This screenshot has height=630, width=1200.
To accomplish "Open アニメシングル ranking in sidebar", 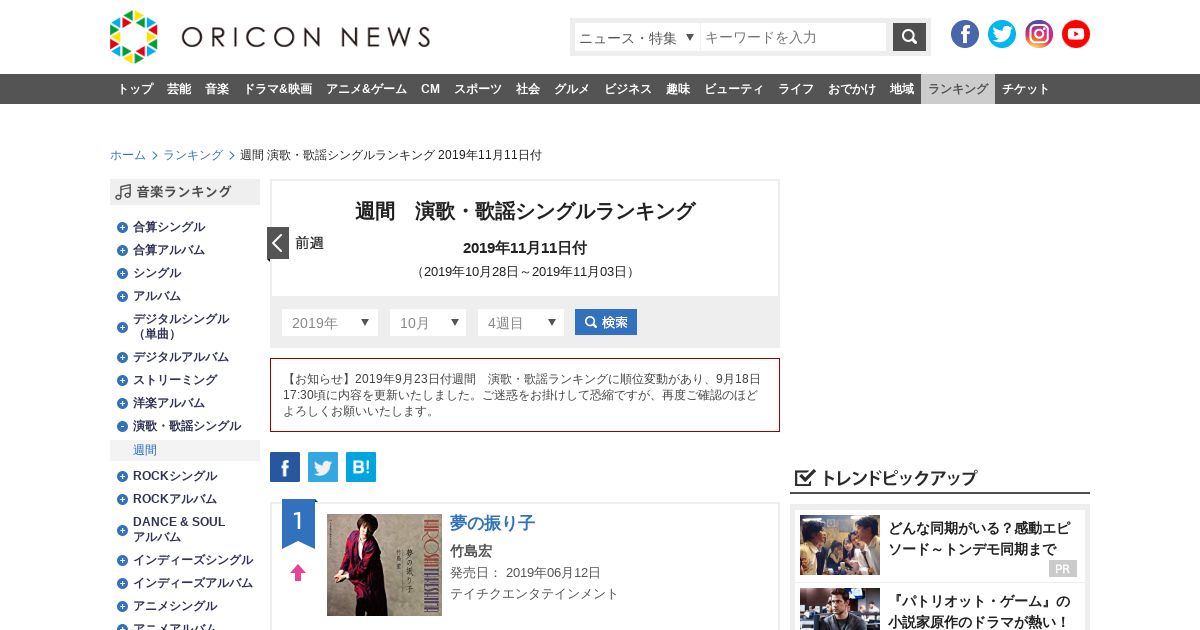I will click(175, 606).
